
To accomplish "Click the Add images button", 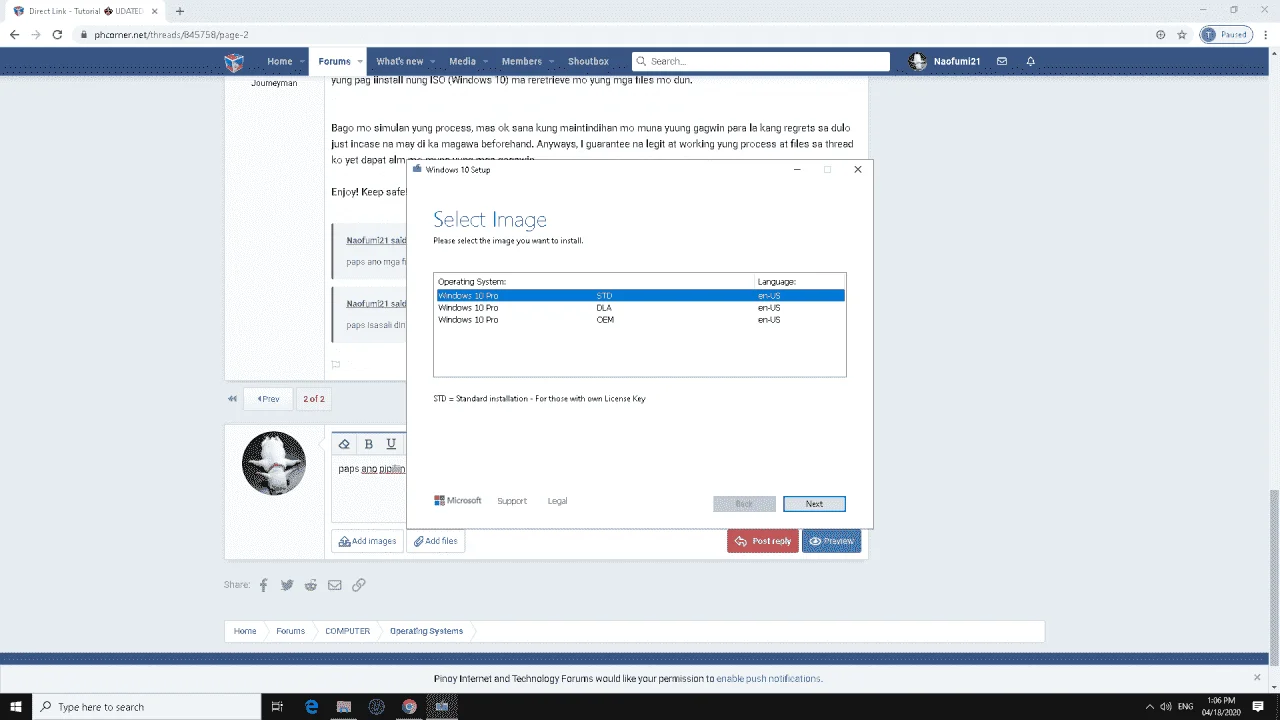I will click(367, 541).
